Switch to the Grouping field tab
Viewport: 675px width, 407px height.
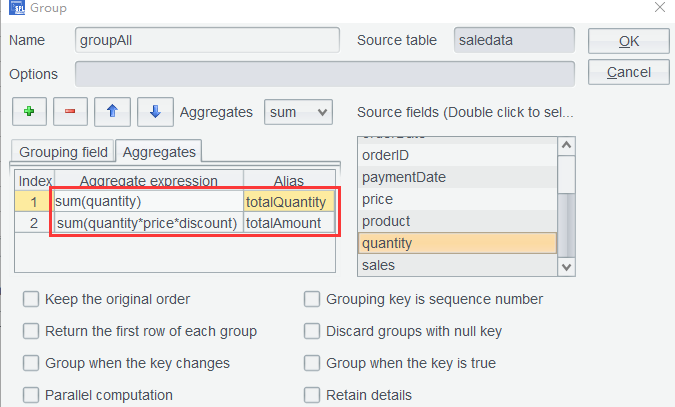tap(62, 152)
